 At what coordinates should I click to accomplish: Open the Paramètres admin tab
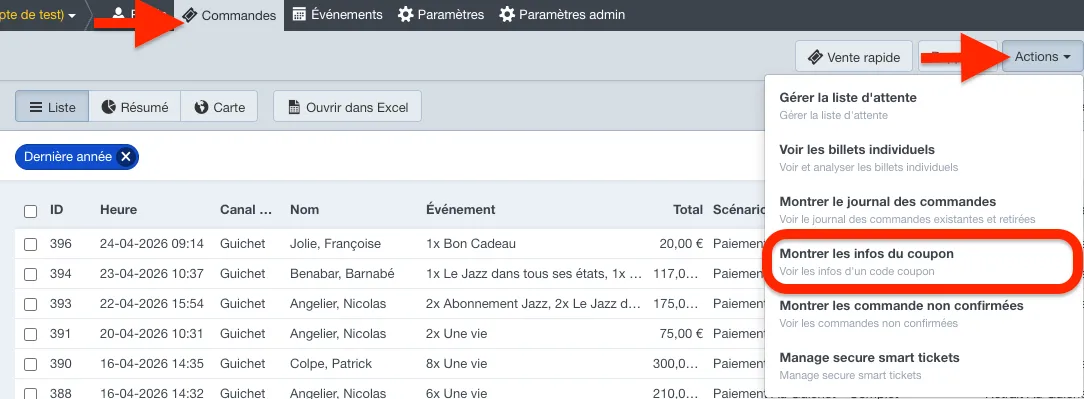561,15
